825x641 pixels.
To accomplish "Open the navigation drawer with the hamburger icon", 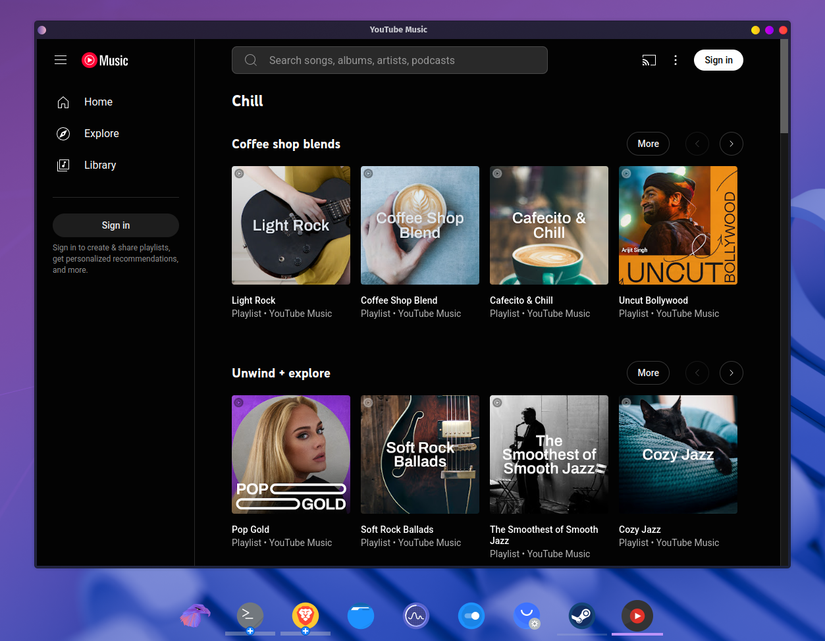I will click(60, 60).
